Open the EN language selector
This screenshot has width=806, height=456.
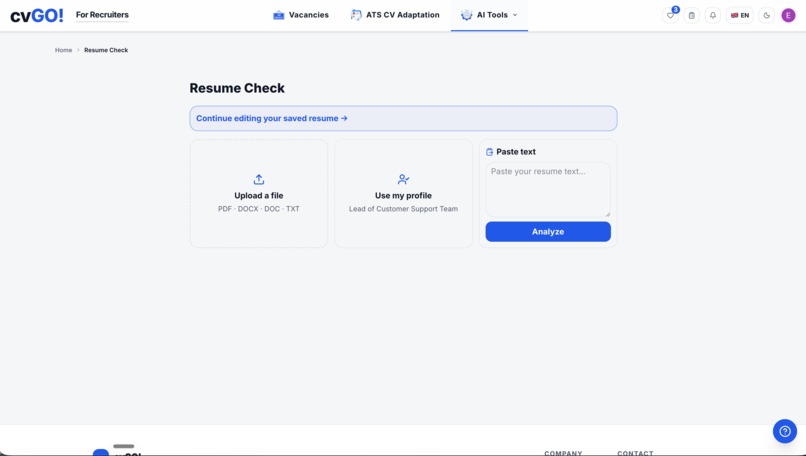(x=740, y=15)
